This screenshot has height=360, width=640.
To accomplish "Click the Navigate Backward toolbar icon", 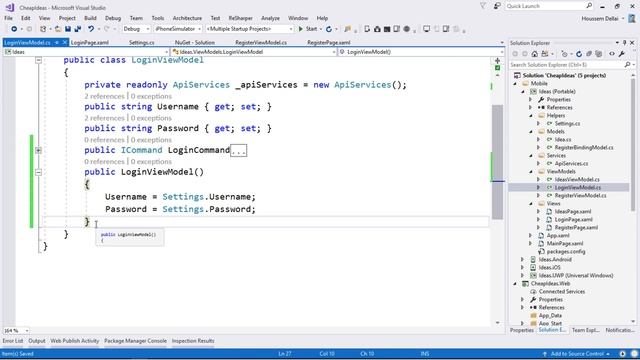I will (14, 29).
